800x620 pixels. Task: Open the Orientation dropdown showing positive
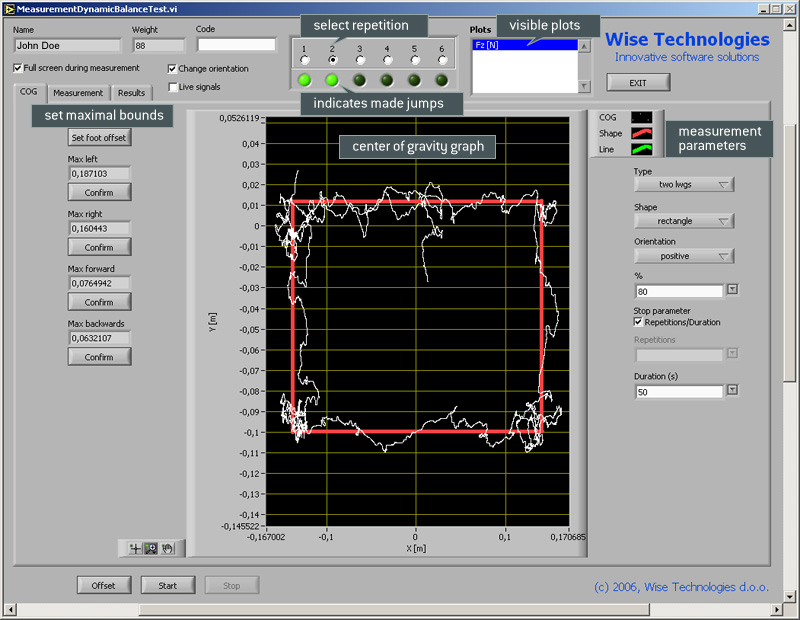(x=684, y=256)
